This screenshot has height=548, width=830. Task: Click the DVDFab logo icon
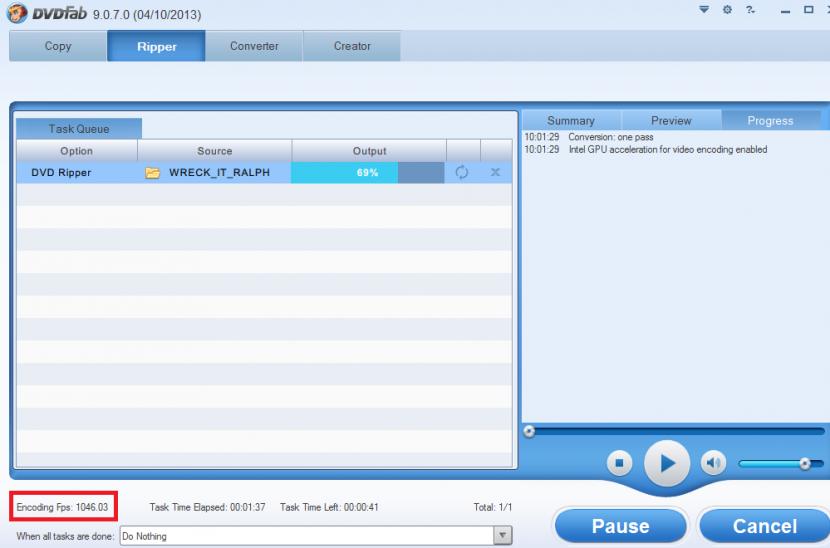(17, 13)
